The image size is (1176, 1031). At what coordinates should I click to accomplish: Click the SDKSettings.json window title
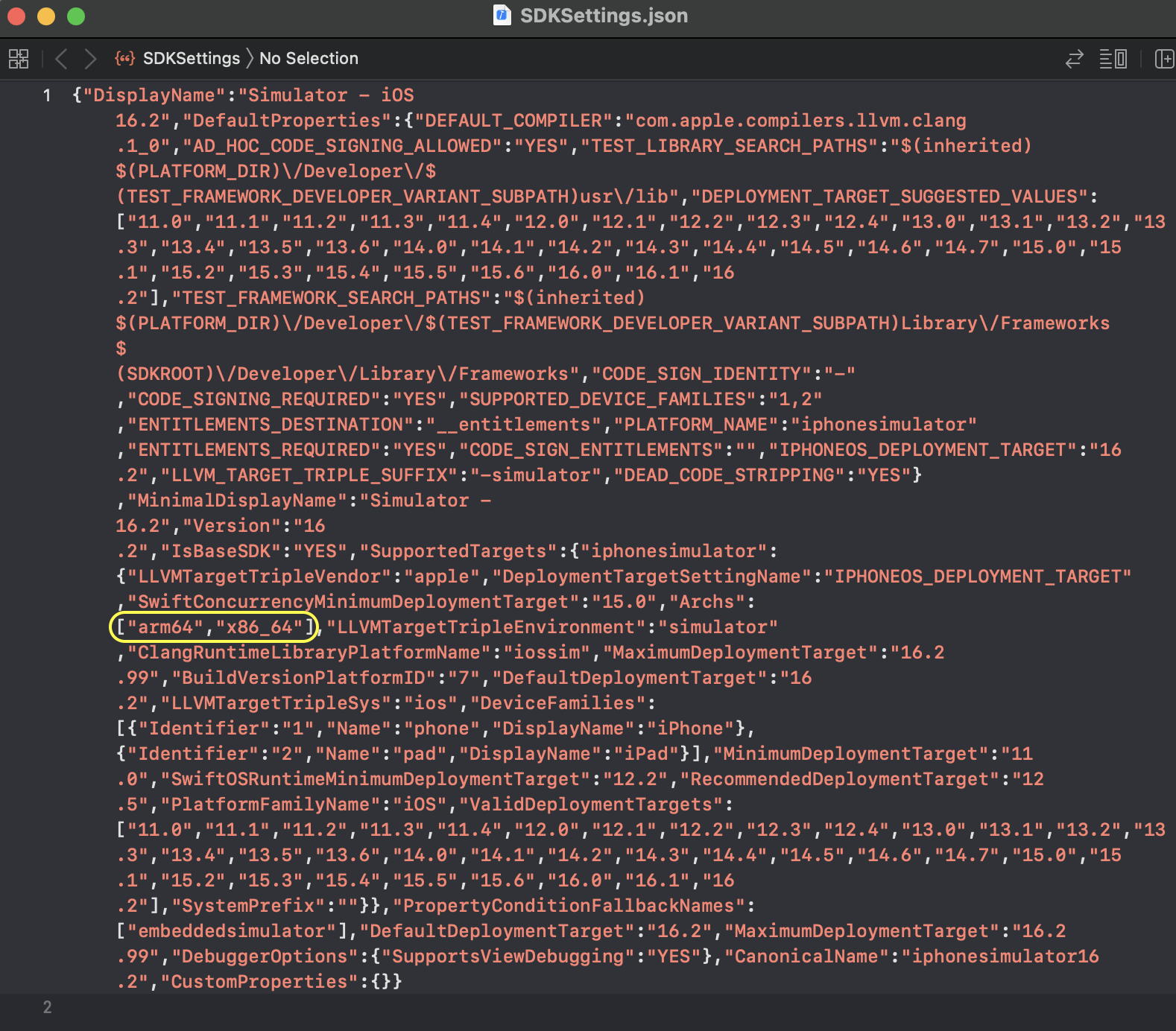click(x=604, y=16)
